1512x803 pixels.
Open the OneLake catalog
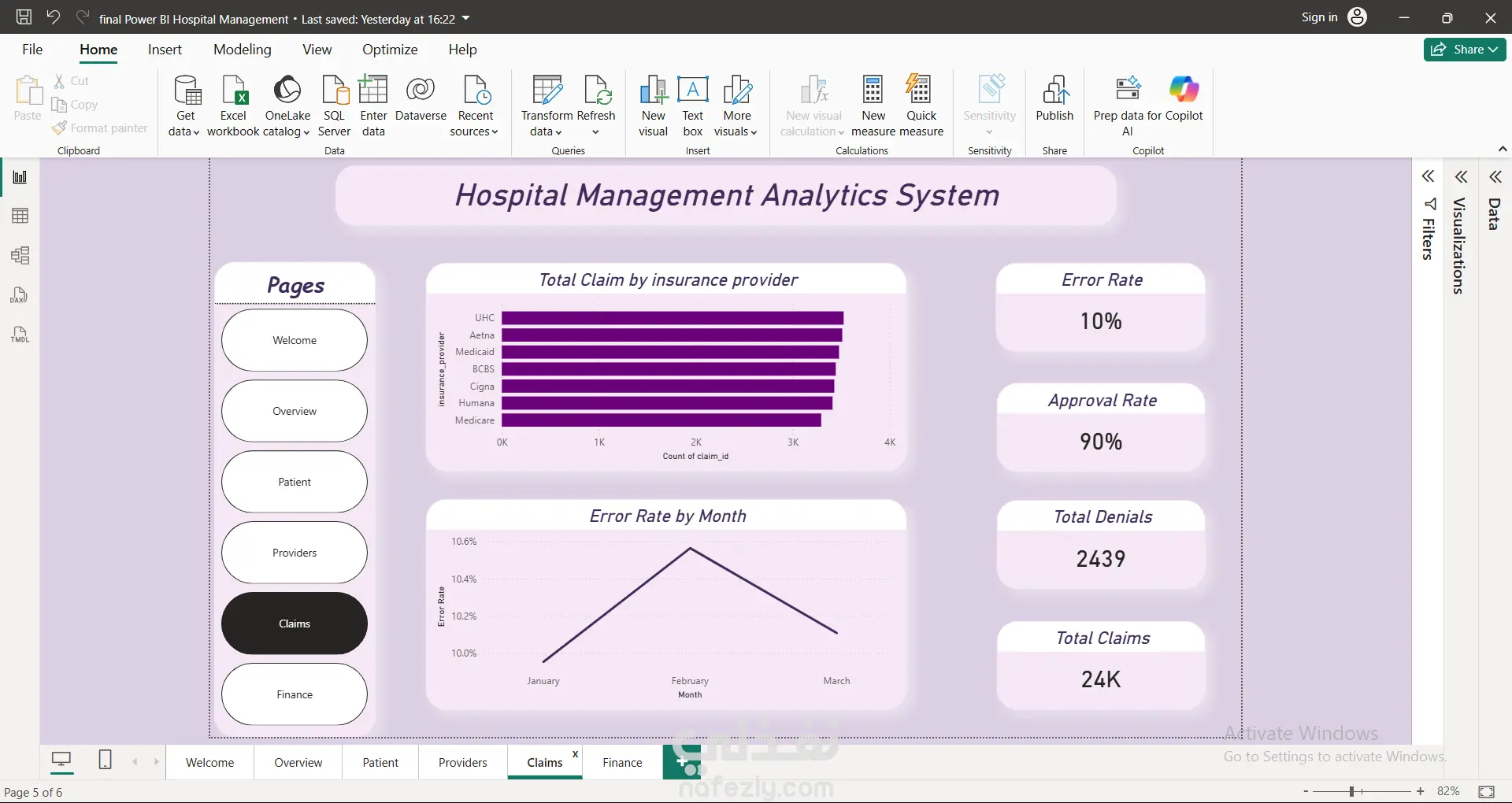(x=287, y=106)
